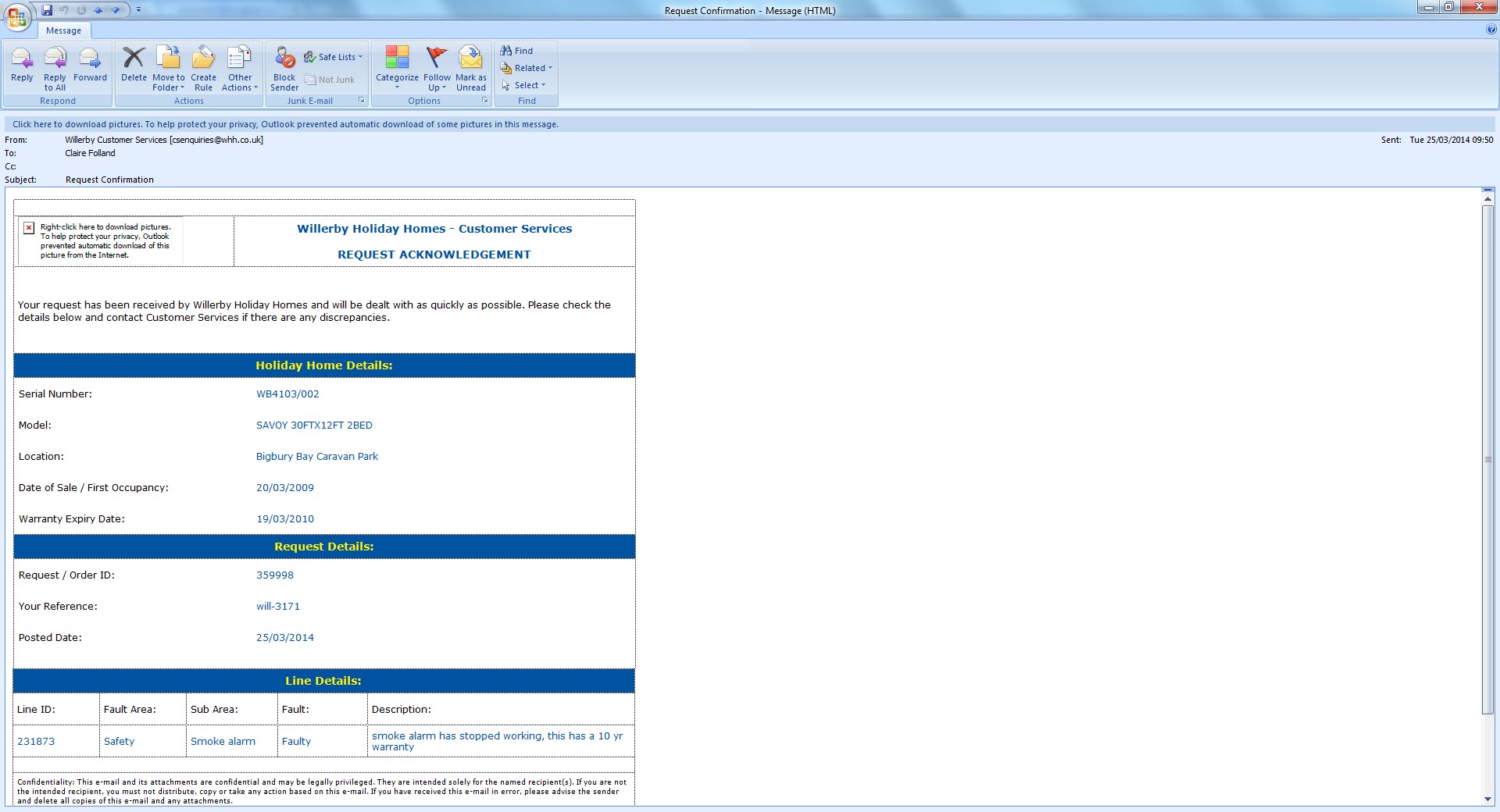Click the Not Junk button
1500x812 pixels.
(x=330, y=80)
